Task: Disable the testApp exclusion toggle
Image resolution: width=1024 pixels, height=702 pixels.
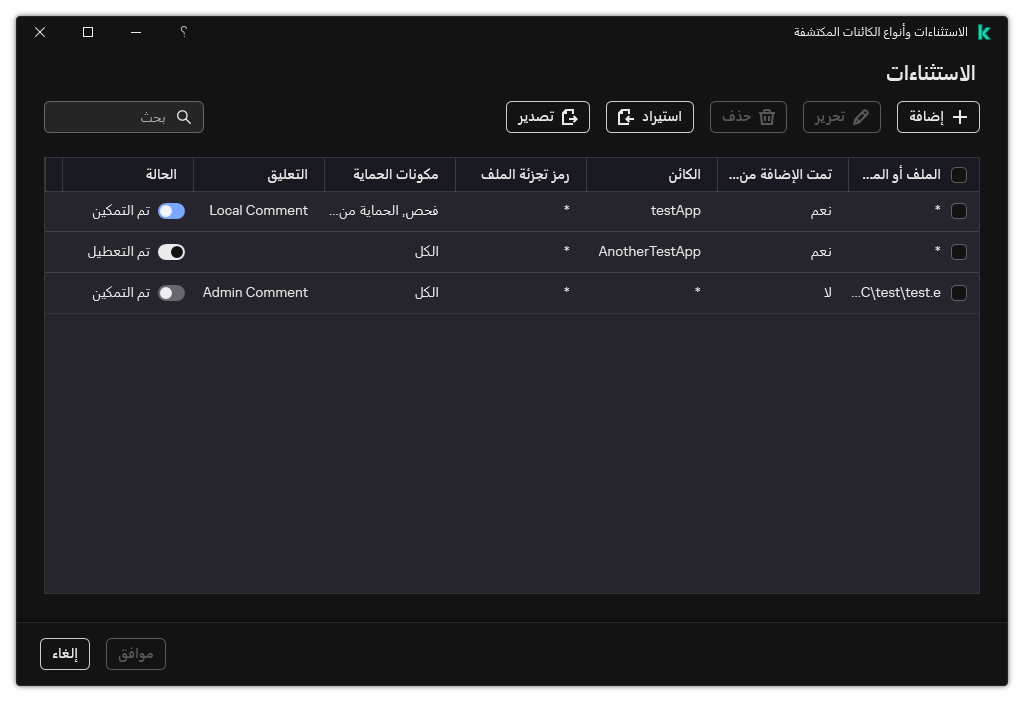Action: point(171,211)
